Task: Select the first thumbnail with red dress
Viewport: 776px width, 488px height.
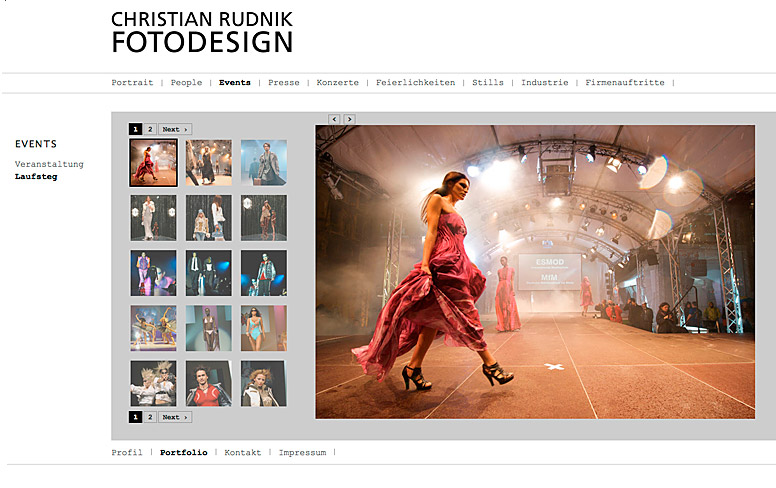Action: [153, 162]
